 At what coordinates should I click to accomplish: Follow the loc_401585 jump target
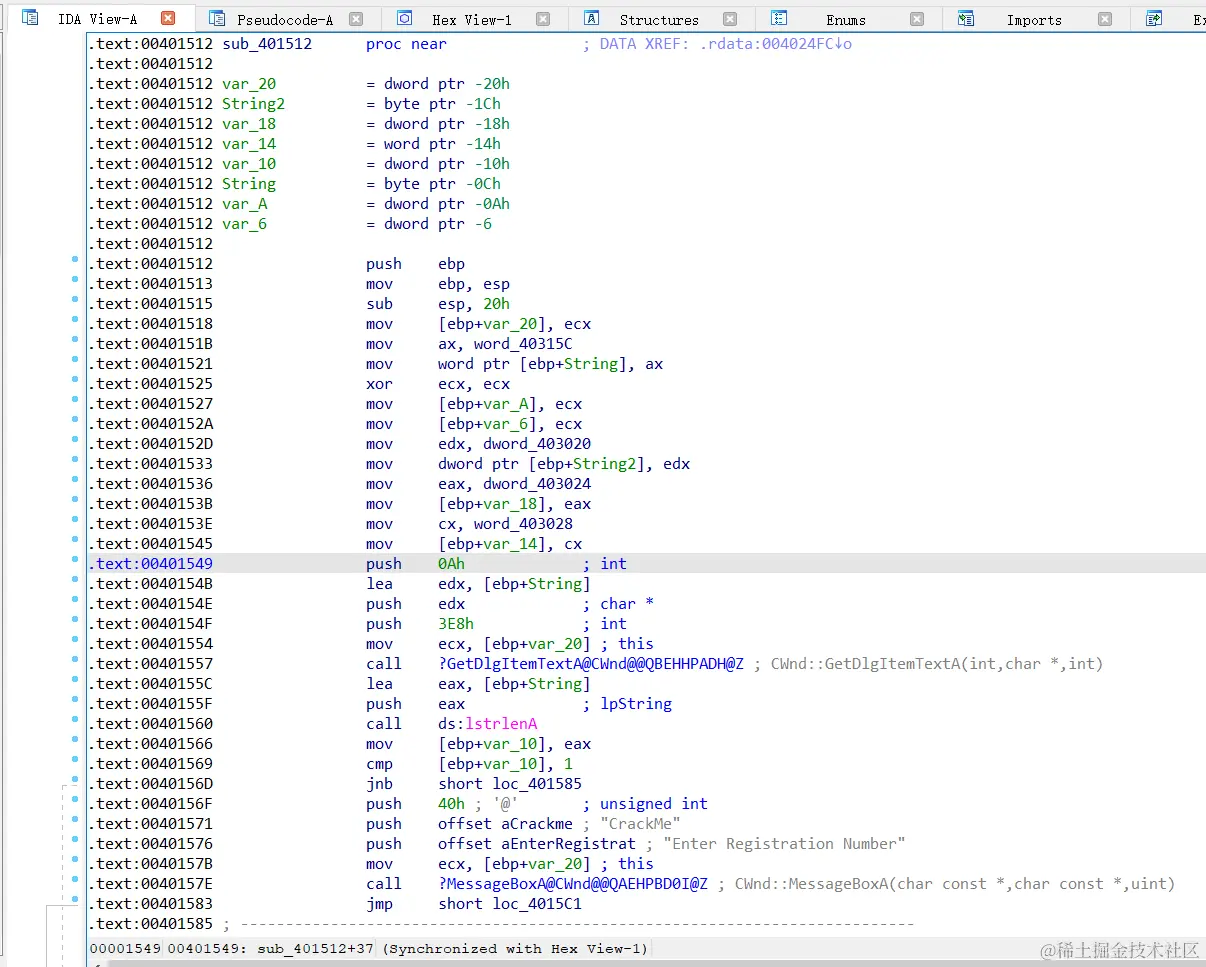537,783
